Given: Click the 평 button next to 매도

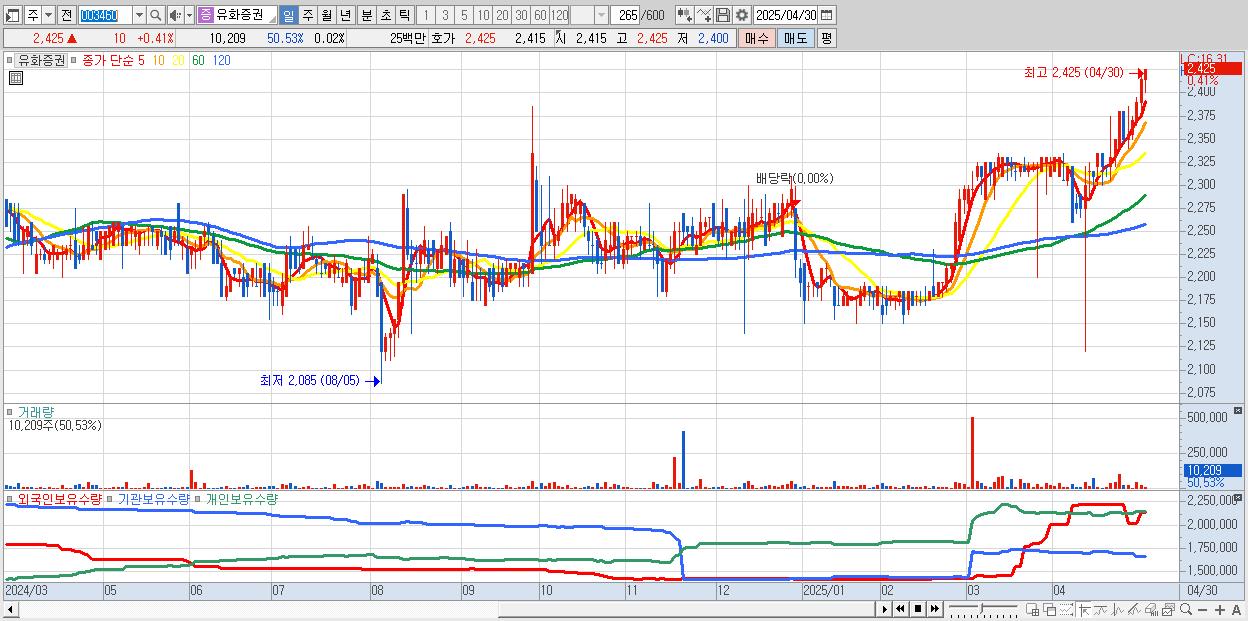Looking at the screenshot, I should [826, 38].
